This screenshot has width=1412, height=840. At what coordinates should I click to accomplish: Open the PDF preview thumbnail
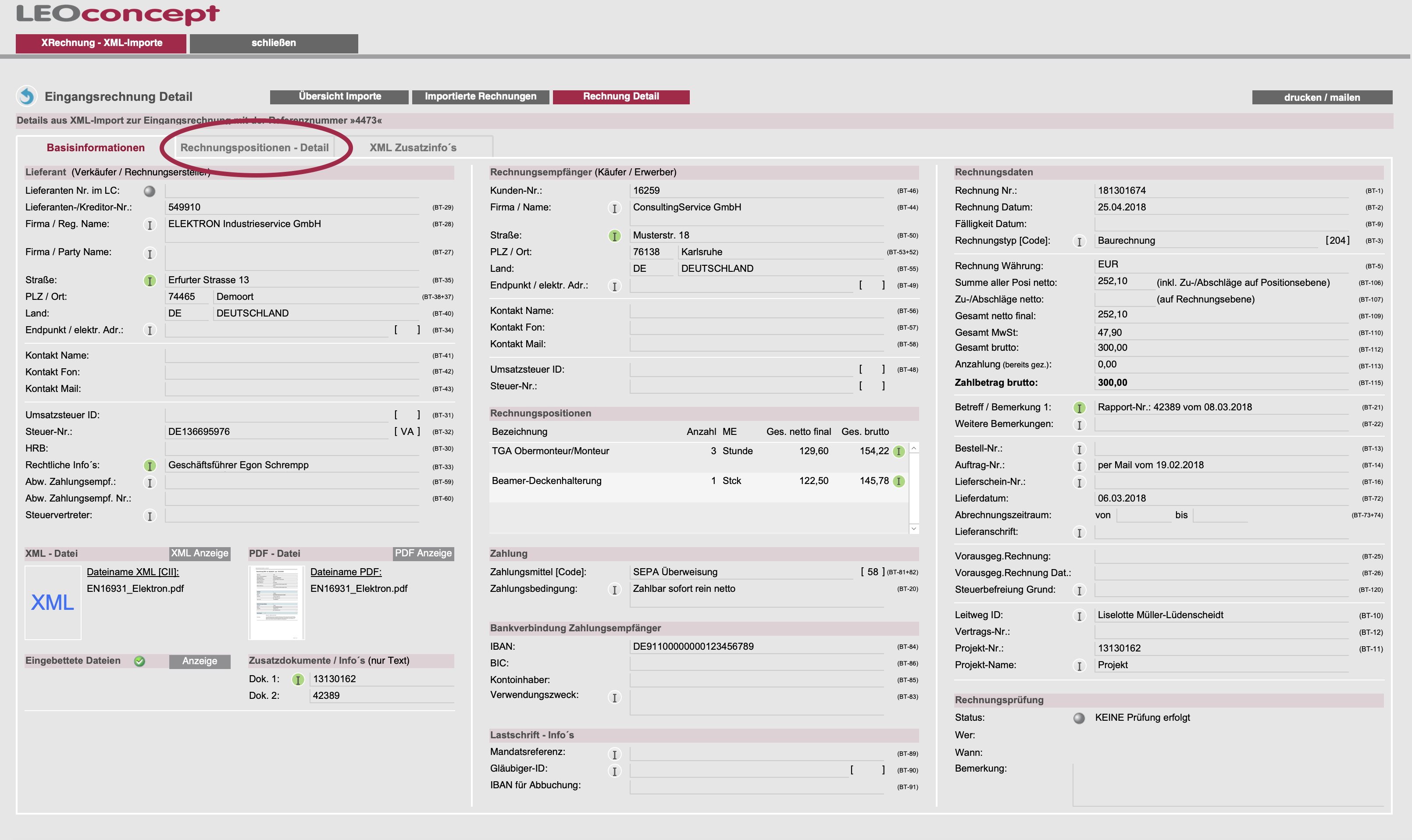(x=277, y=602)
